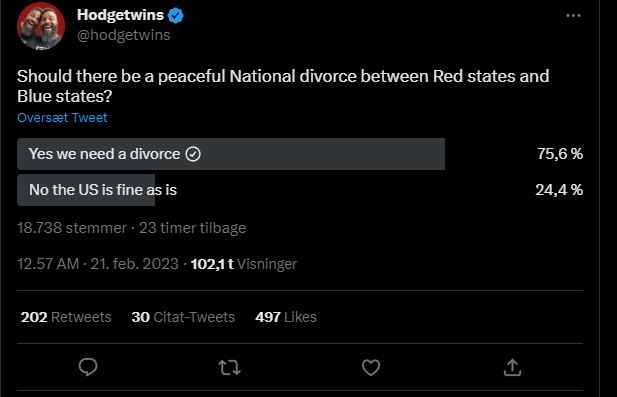This screenshot has width=617, height=397.
Task: Click the checkmark icon on voted option
Action: coord(193,154)
